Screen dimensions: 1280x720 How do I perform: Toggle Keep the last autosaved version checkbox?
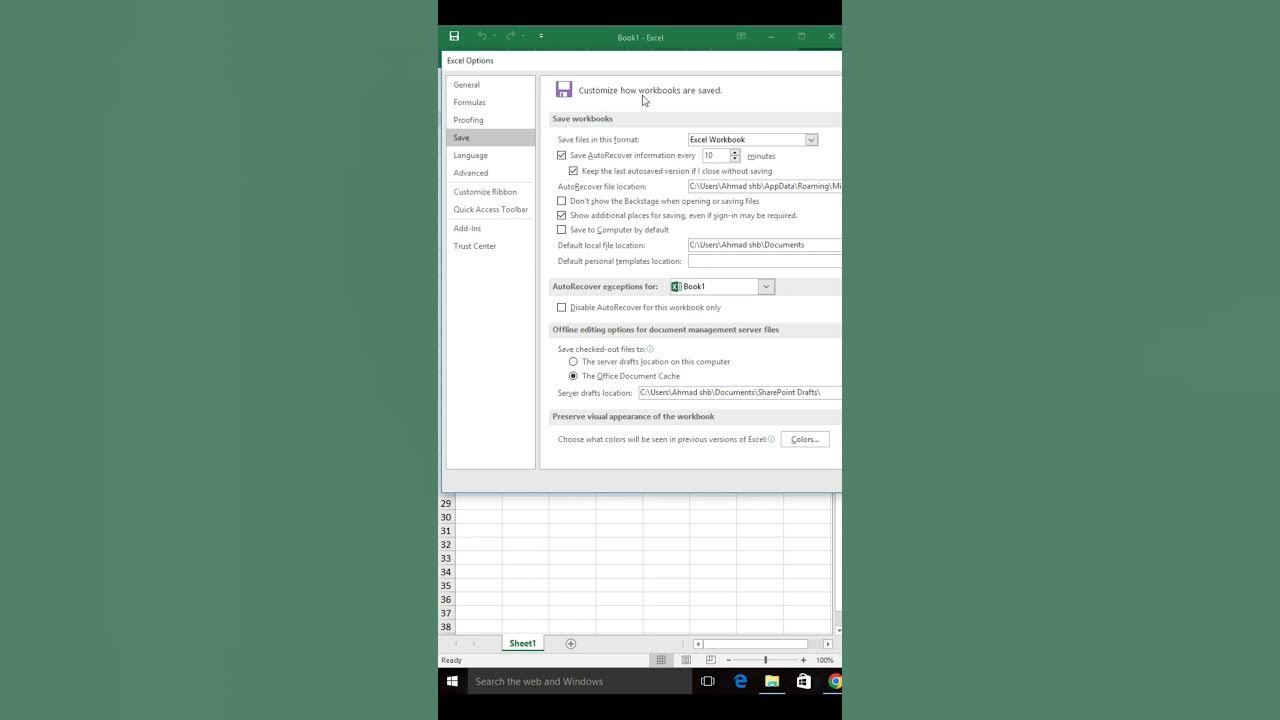[x=574, y=171]
